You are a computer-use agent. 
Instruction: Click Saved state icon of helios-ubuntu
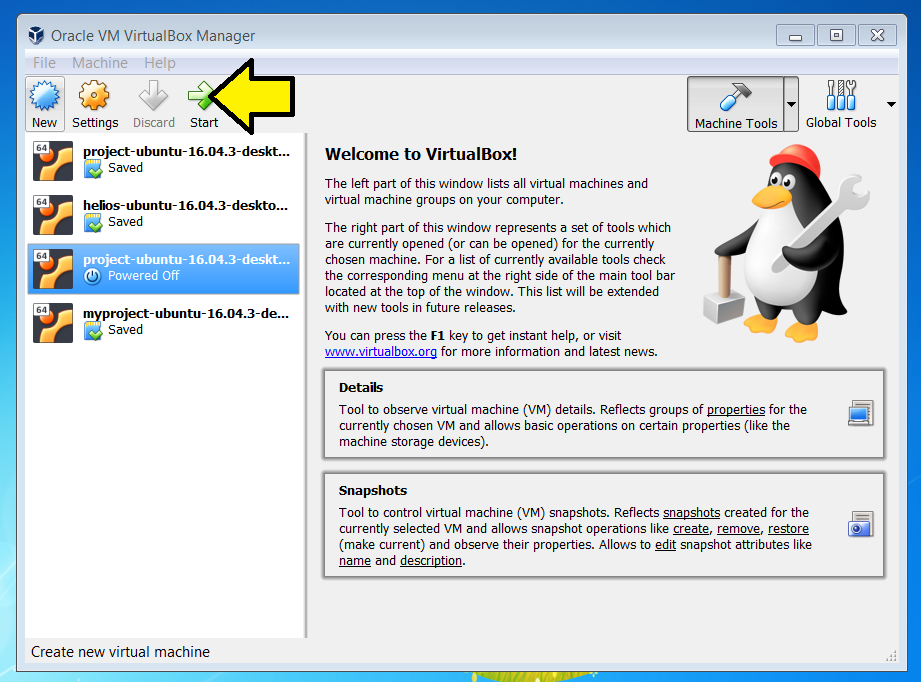click(x=93, y=223)
